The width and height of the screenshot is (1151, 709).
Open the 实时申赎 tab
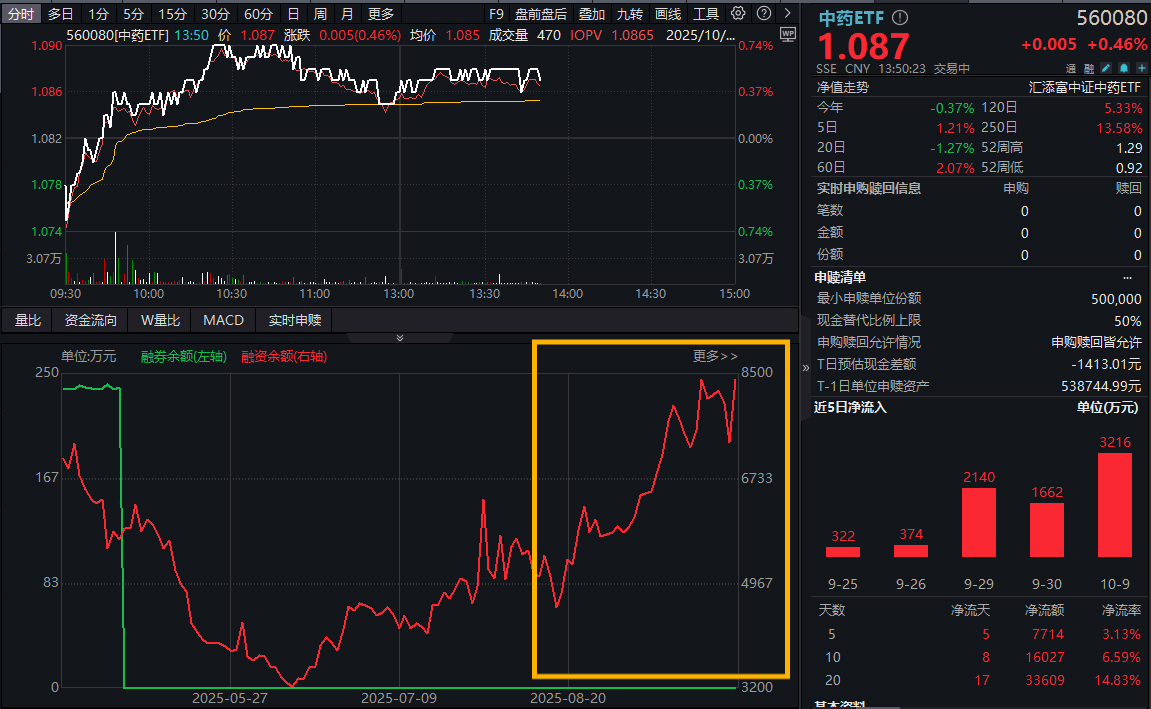(x=294, y=320)
